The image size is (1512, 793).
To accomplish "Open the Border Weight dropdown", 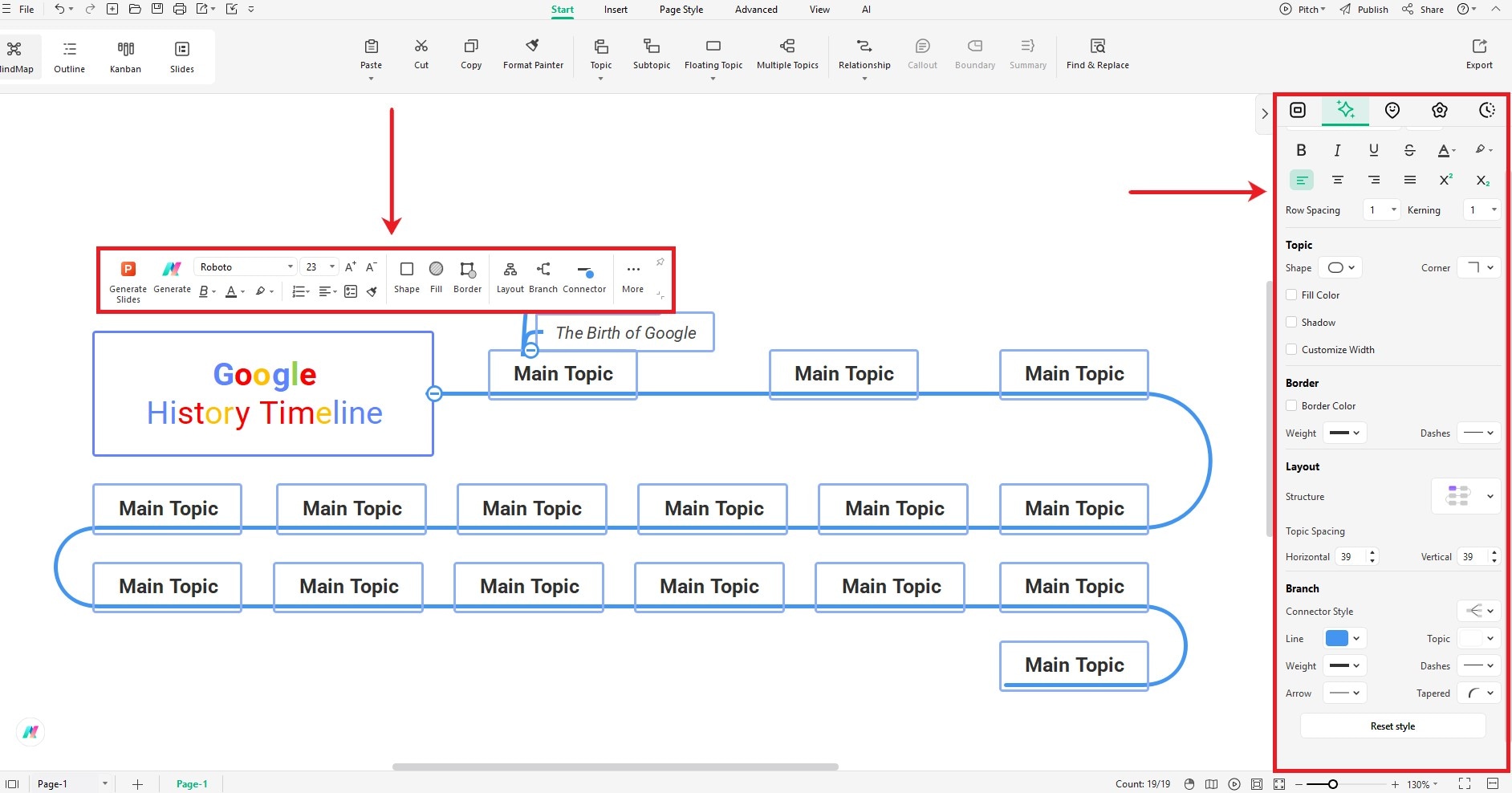I will point(1344,433).
